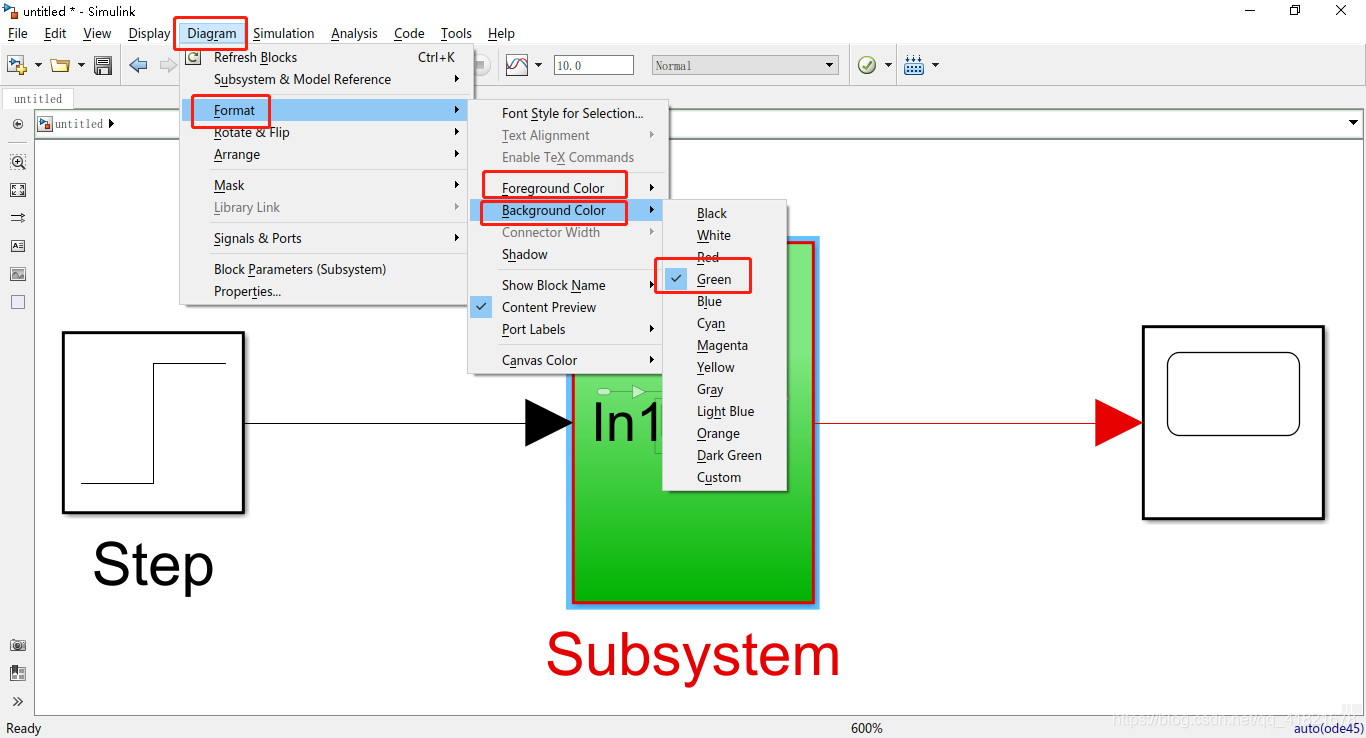This screenshot has height=738, width=1366.
Task: Go back using the left arrow toolbar icon
Action: pyautogui.click(x=138, y=65)
